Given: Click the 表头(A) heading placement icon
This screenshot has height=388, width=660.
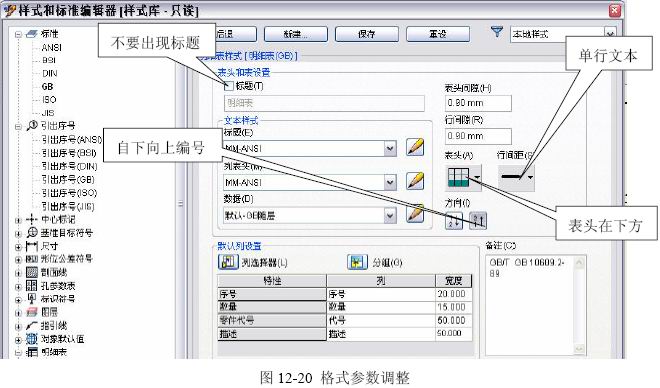Looking at the screenshot, I should tap(458, 177).
